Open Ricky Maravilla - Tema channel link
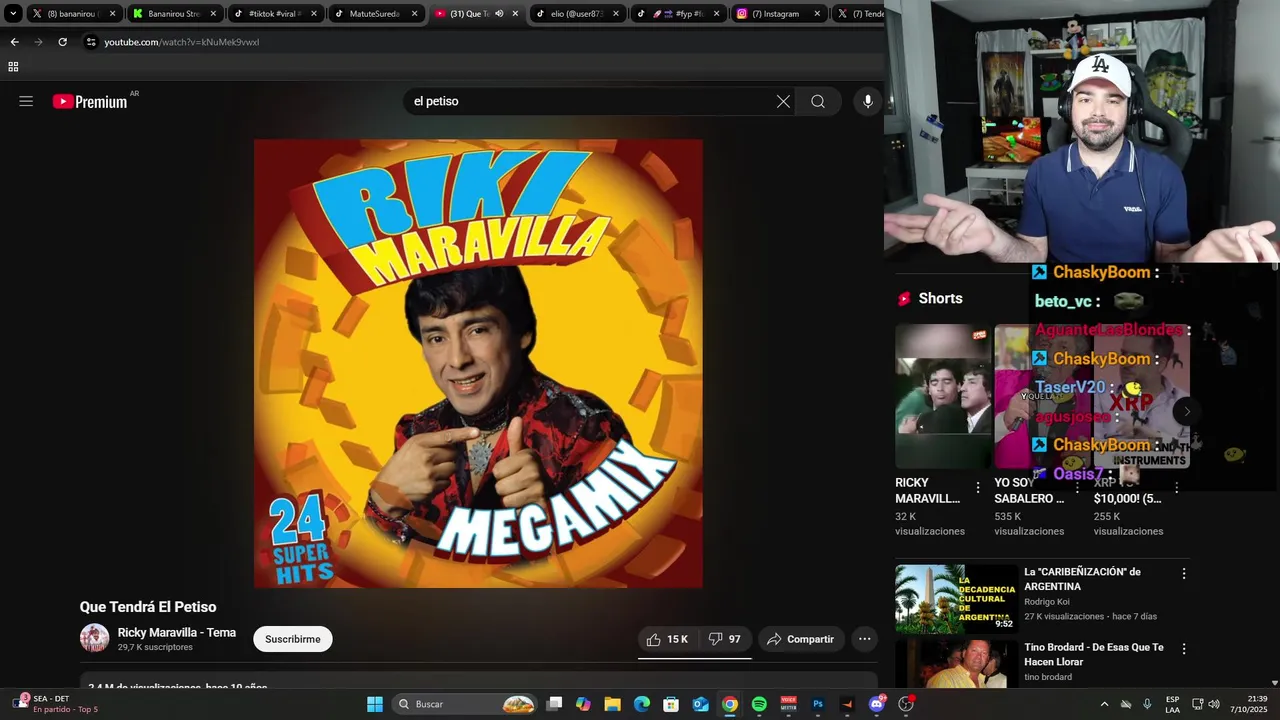 177,632
